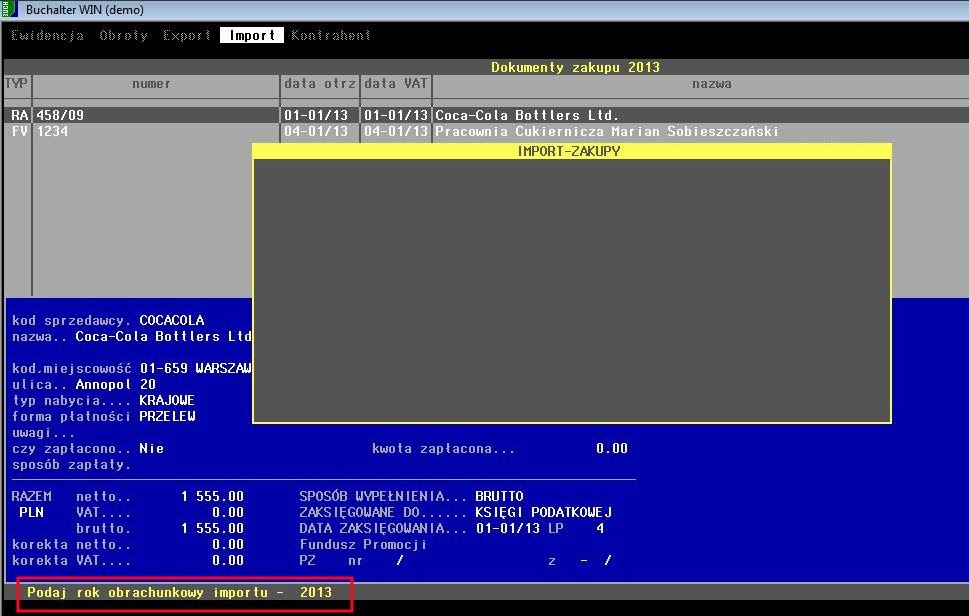The height and width of the screenshot is (616, 969).
Task: Click the Fundusz Promocji label
Action: point(363,544)
